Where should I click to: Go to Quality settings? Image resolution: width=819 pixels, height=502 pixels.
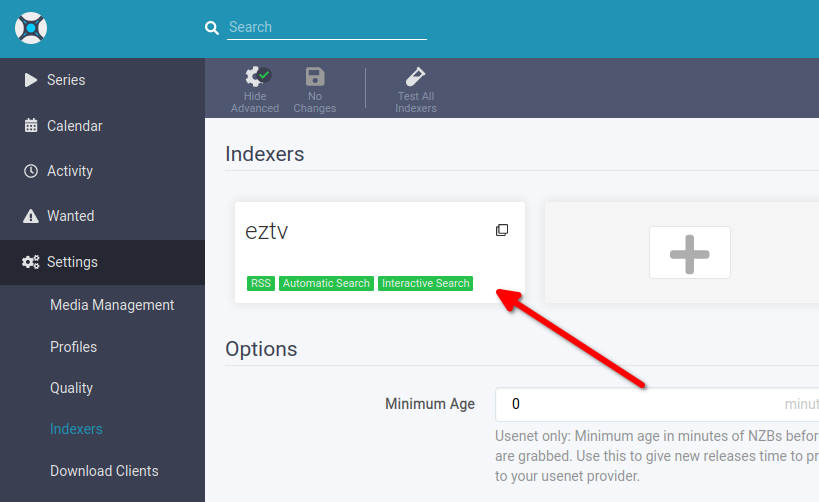[72, 388]
